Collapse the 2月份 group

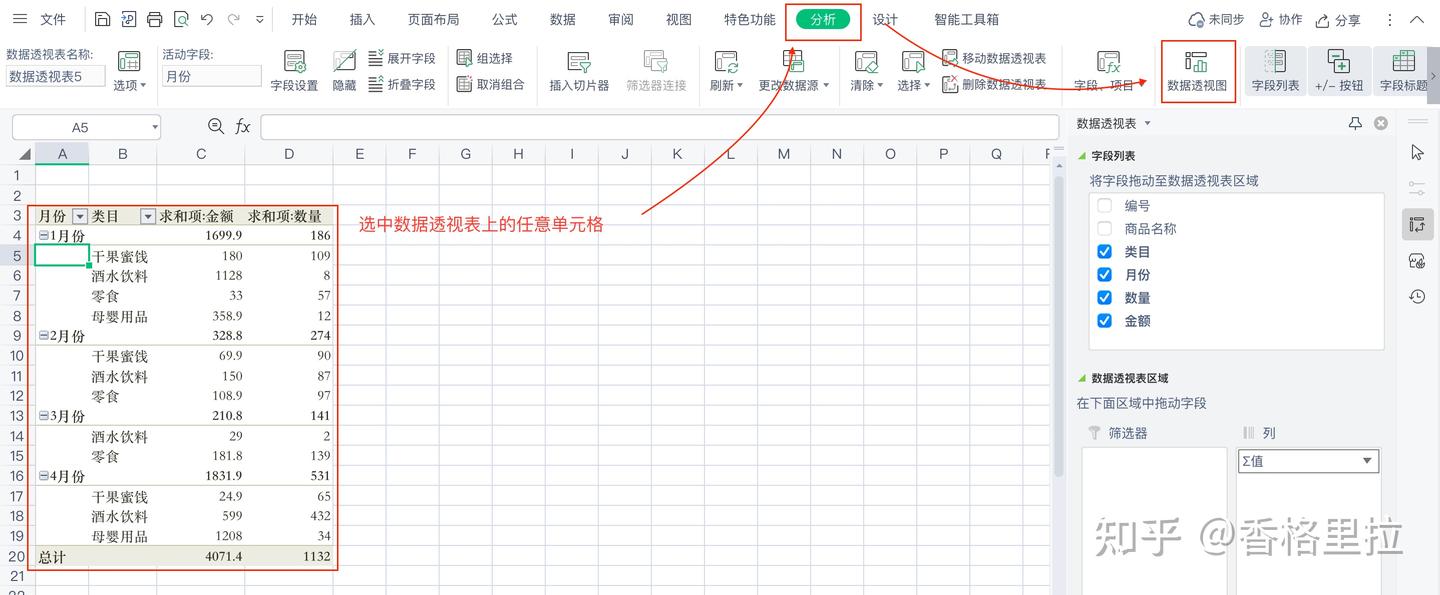44,336
